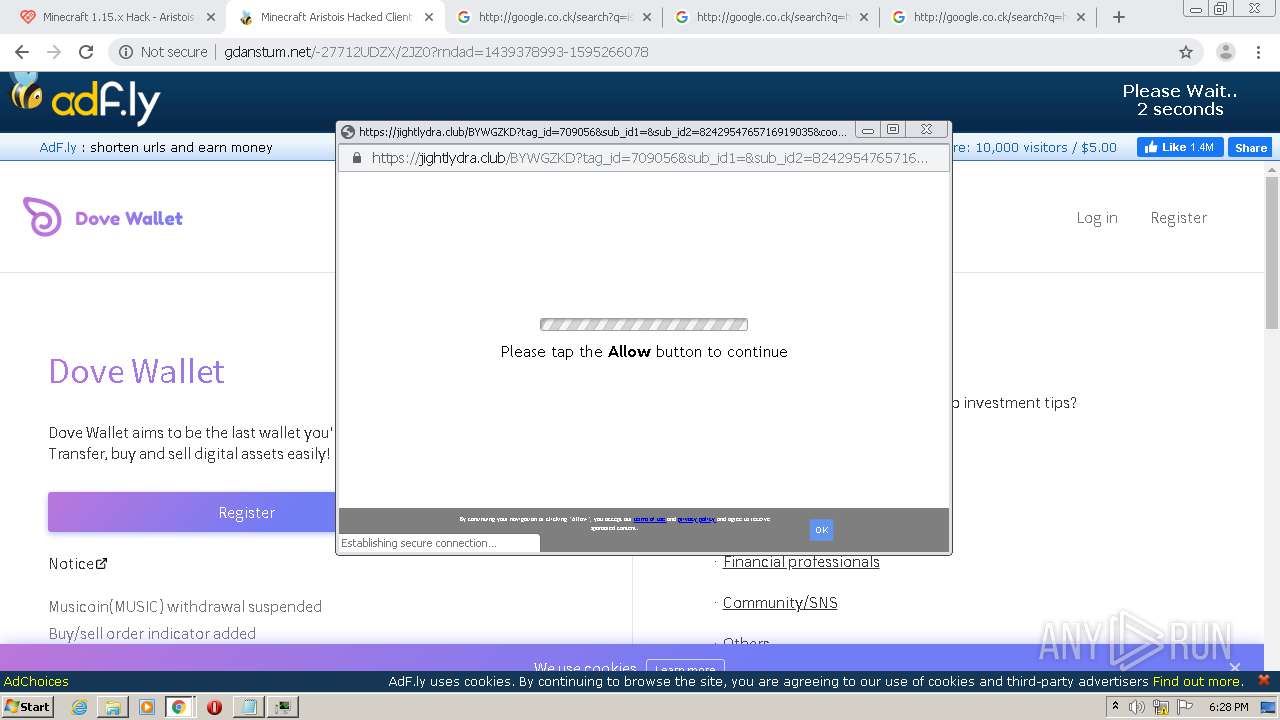Open the 'AdF.ly' shorten urls link
Viewport: 1280px width, 720px height.
(58, 147)
